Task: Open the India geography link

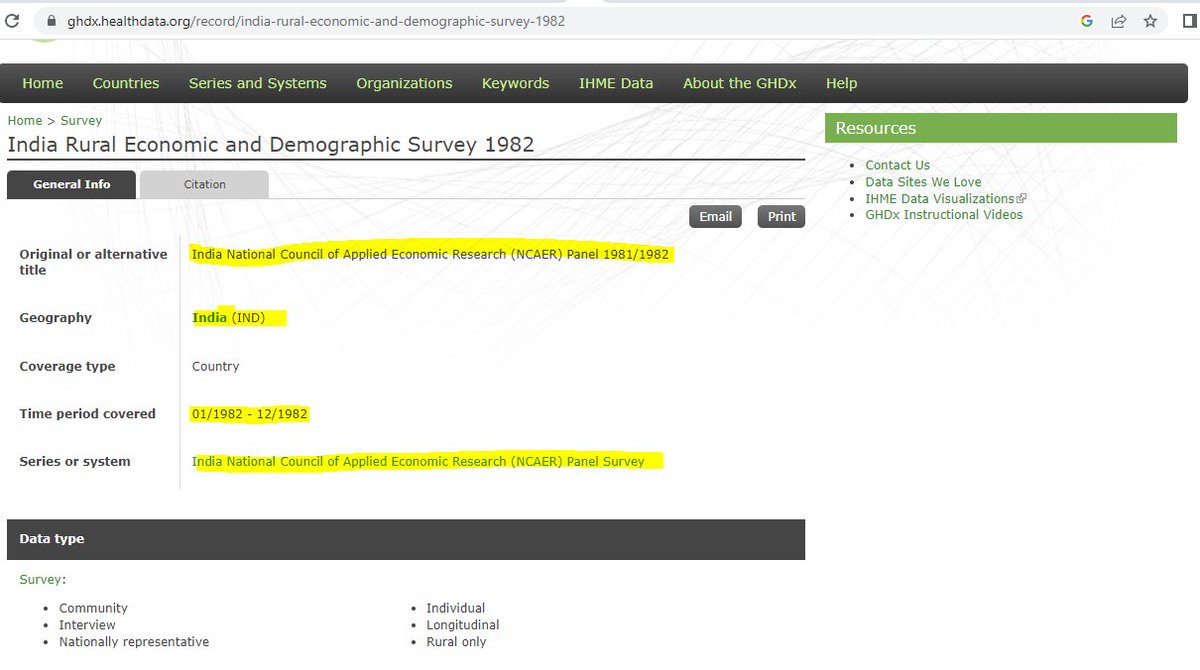Action: click(209, 318)
